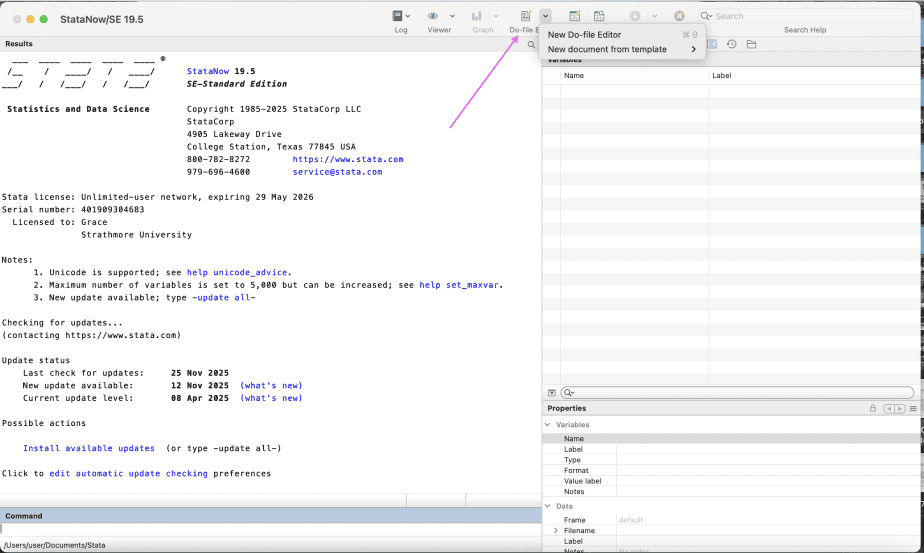Click the Break (stop) toolbar icon
Viewport: 924px width, 553px height.
click(x=679, y=16)
